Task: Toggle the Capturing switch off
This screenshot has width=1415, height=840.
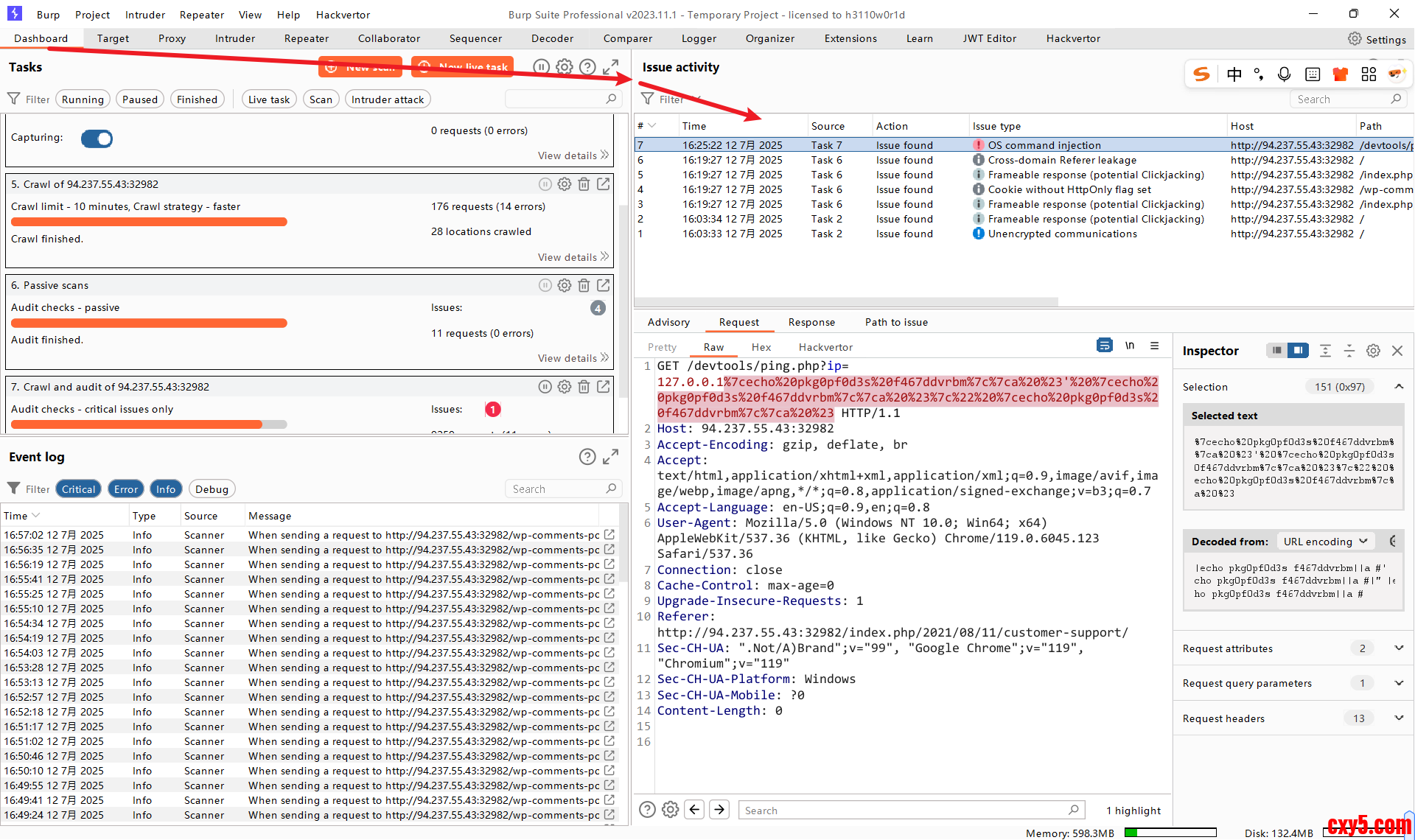Action: (97, 139)
